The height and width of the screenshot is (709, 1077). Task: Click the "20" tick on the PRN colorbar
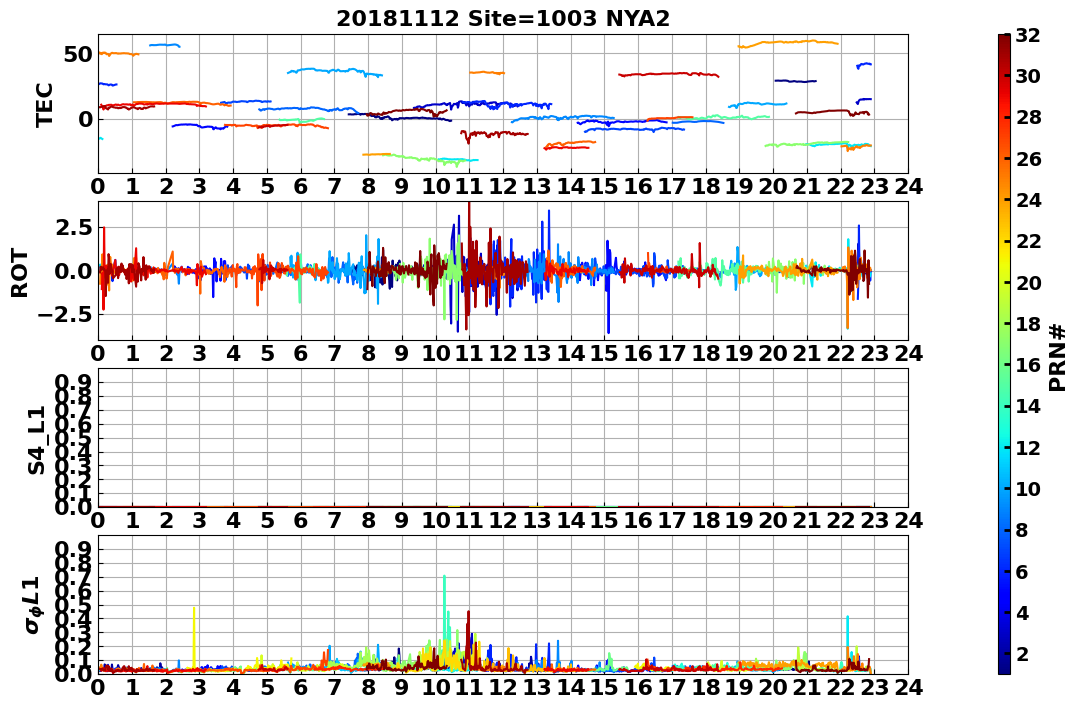point(1028,282)
